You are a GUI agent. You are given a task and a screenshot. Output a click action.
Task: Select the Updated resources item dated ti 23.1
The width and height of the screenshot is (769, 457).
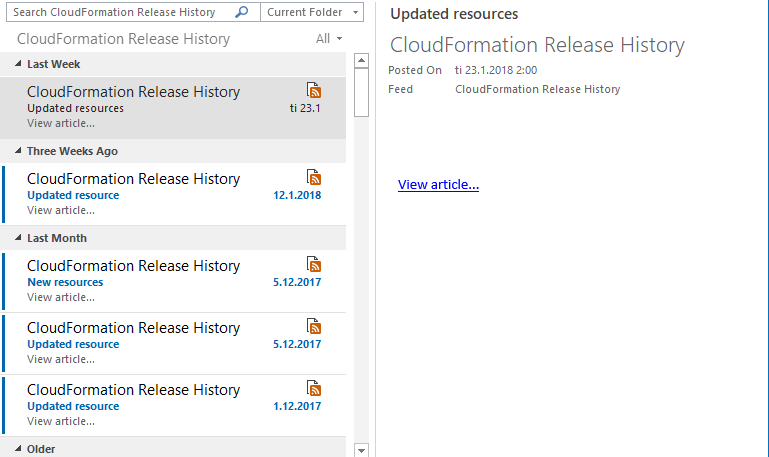173,107
